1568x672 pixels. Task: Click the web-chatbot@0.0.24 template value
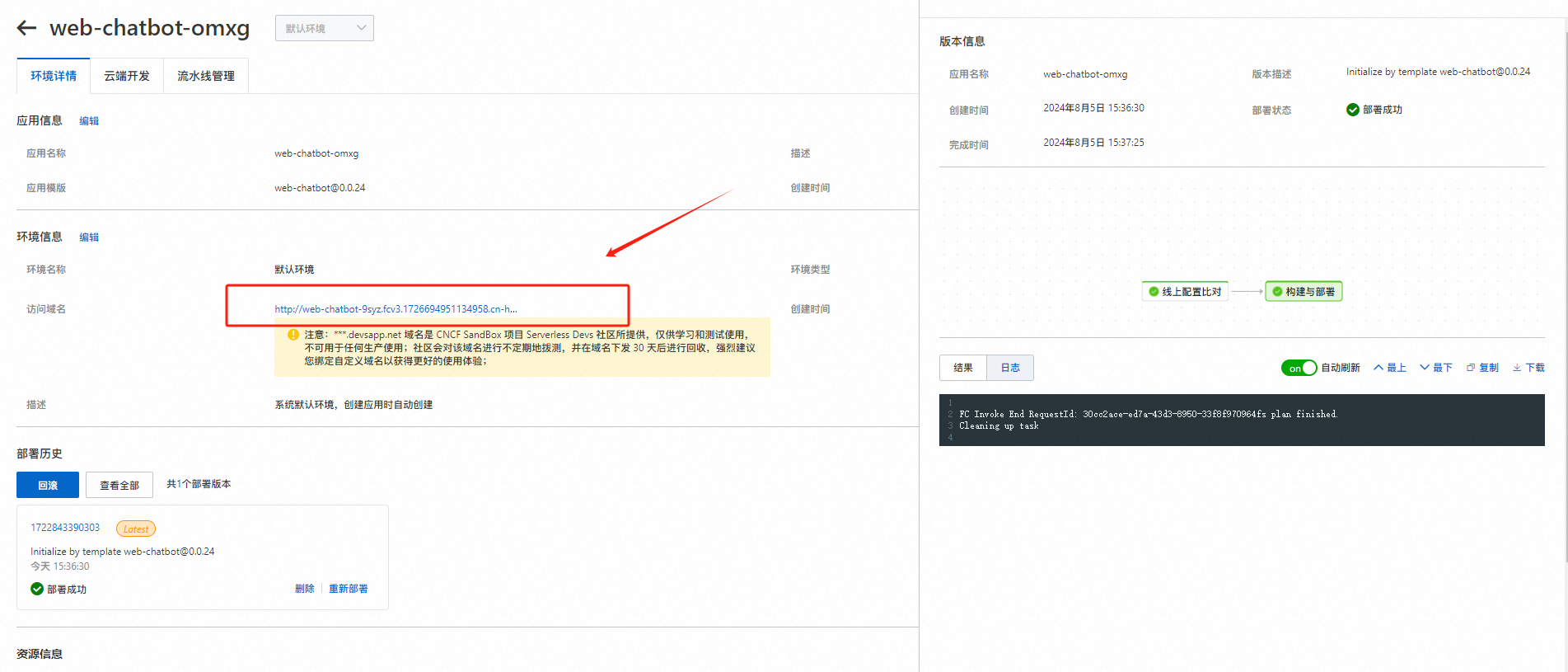pos(320,188)
